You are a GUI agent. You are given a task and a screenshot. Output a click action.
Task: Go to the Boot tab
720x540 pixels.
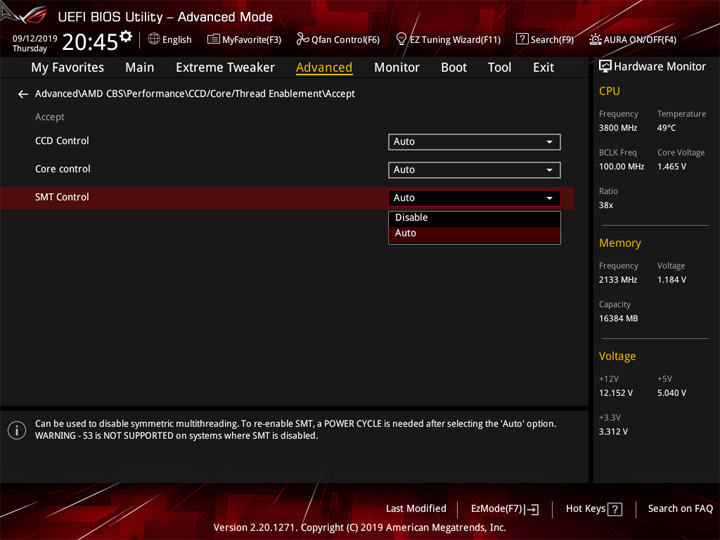click(x=454, y=68)
